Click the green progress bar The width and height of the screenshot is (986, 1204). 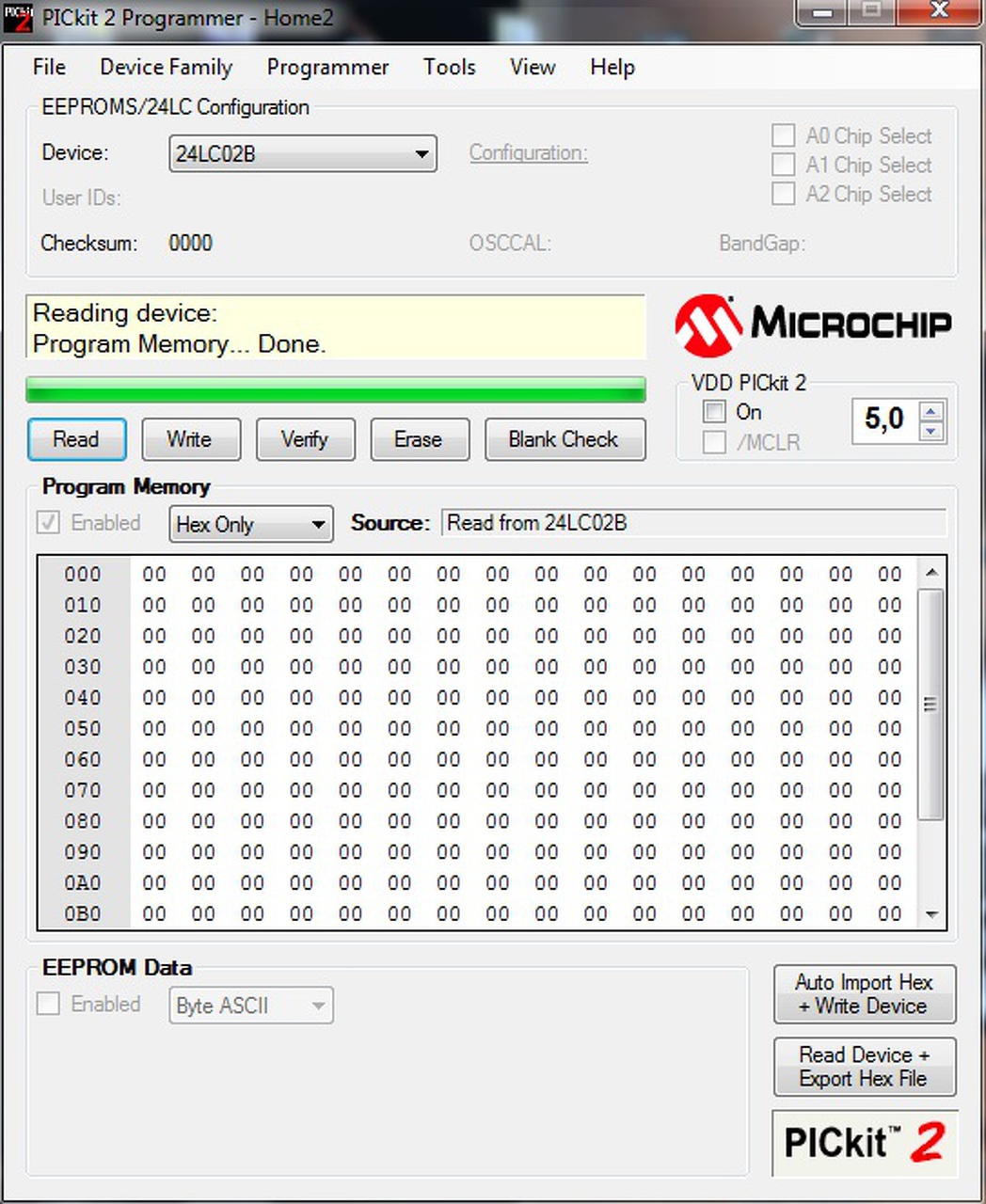tap(336, 389)
